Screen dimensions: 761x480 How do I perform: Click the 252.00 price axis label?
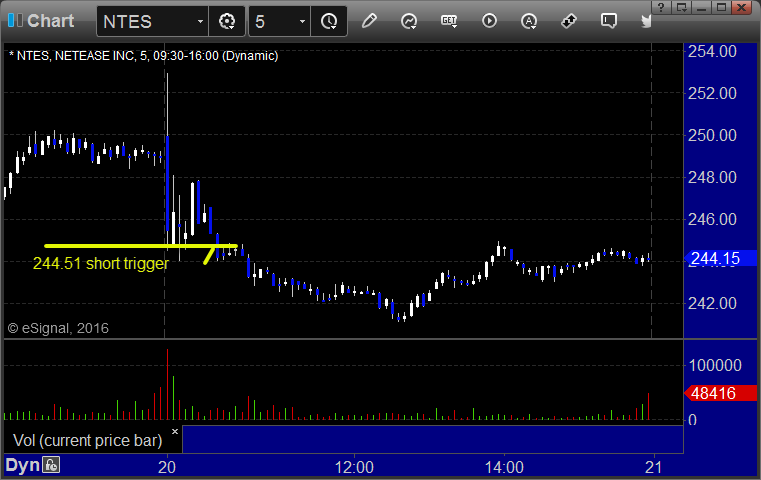pos(712,93)
